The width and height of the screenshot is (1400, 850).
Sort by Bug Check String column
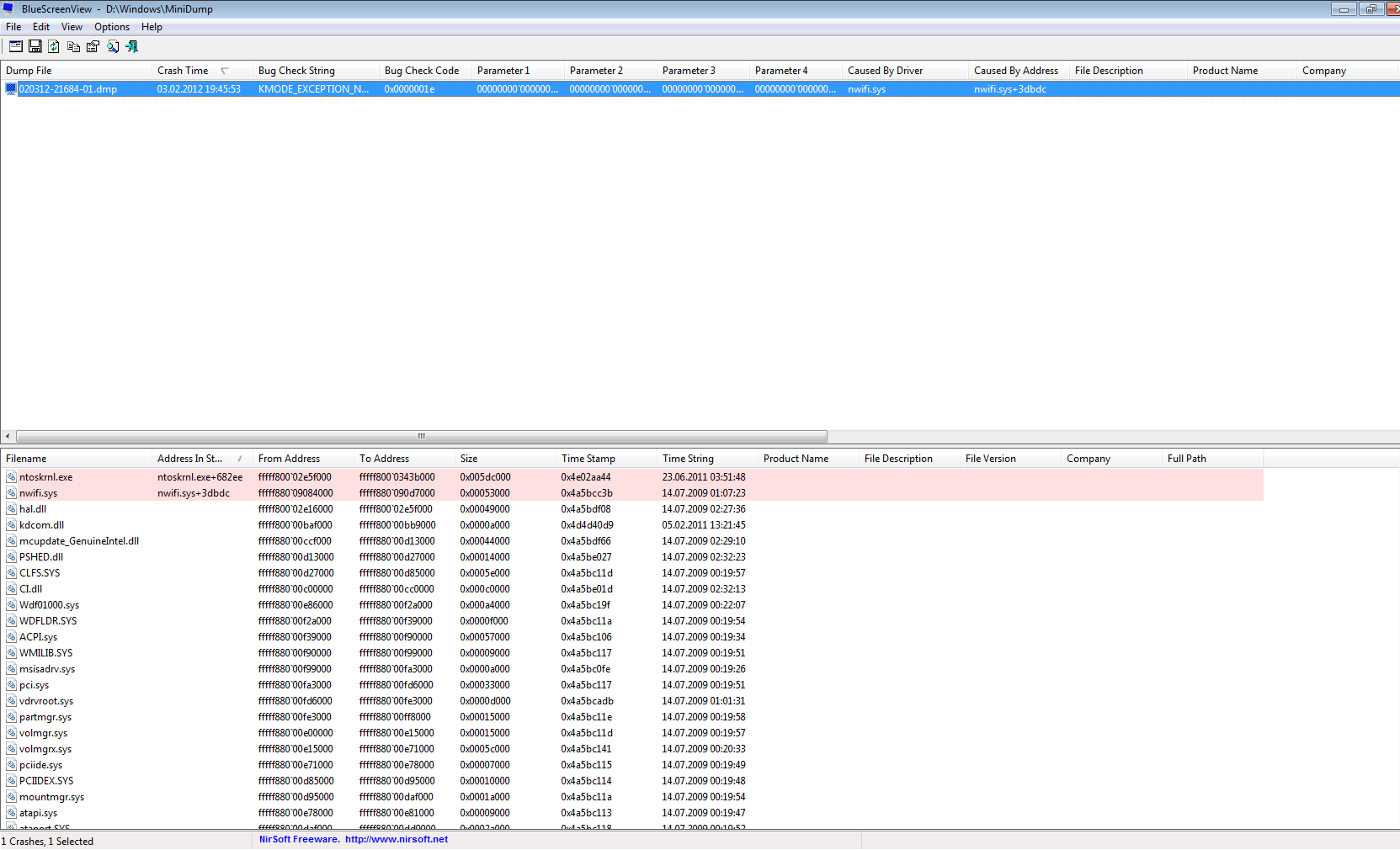[316, 71]
